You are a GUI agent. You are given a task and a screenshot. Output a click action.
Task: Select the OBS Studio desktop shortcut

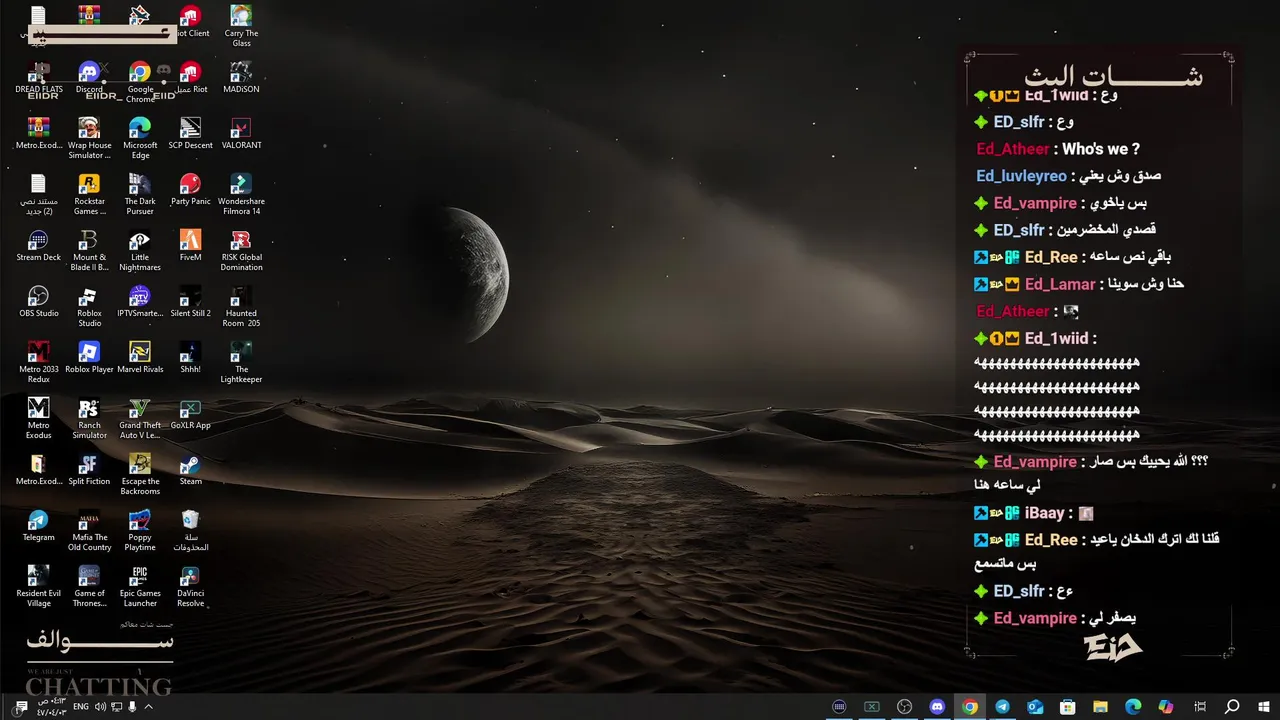[38, 303]
